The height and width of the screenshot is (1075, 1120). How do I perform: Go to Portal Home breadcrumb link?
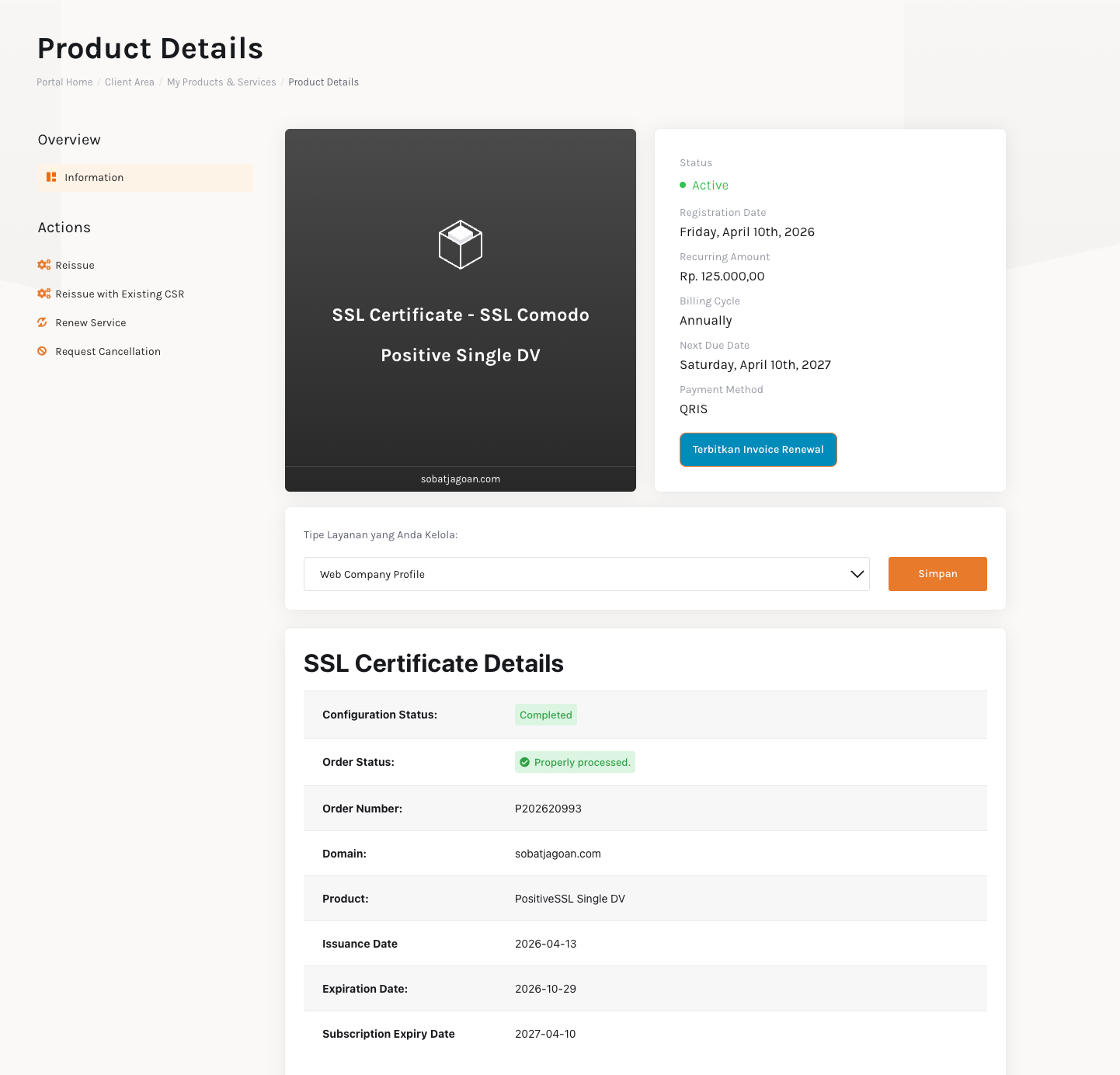coord(64,82)
